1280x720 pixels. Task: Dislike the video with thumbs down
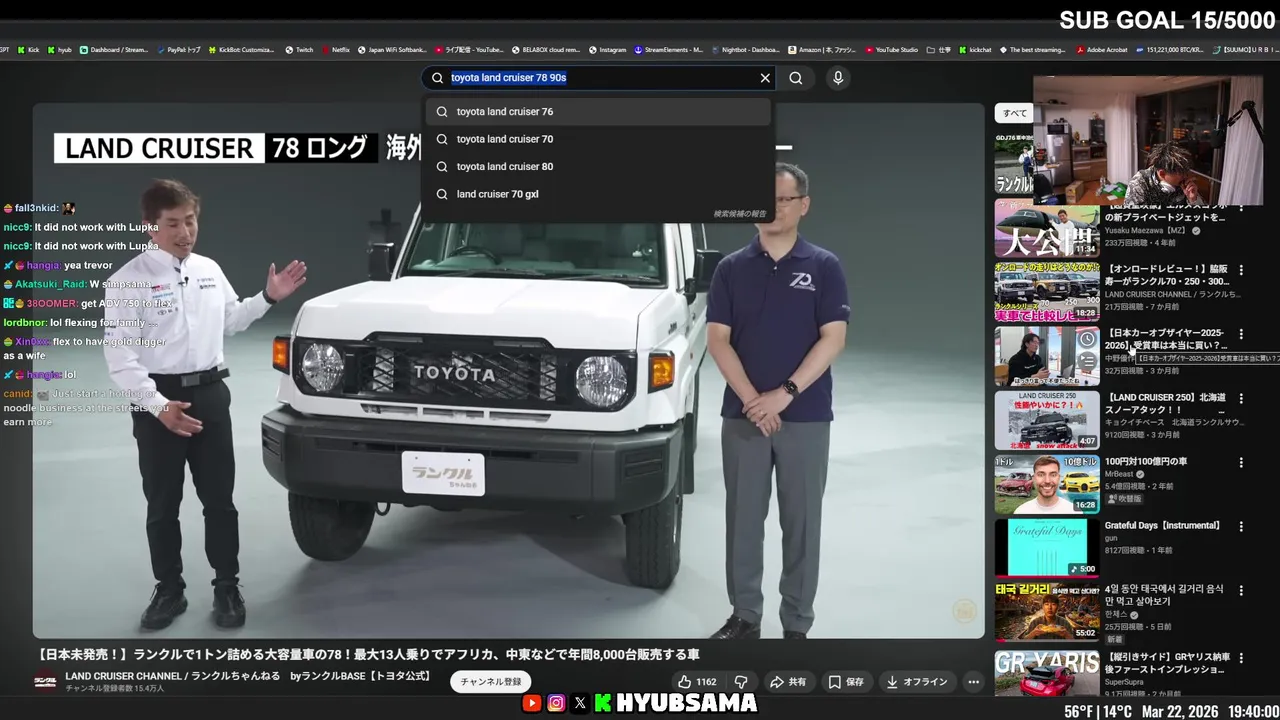tap(742, 682)
